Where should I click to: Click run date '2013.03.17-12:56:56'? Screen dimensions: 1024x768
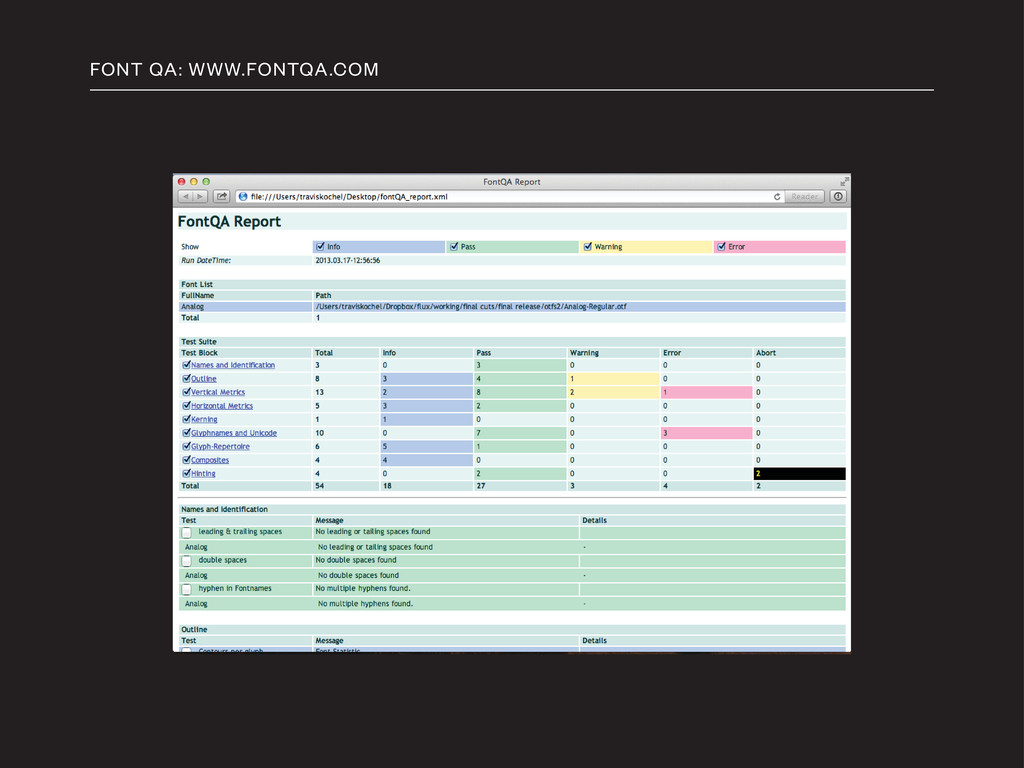click(347, 260)
